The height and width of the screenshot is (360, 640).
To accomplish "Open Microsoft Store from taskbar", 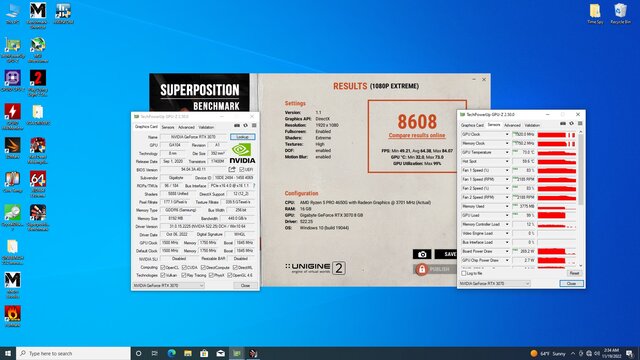I will (204, 353).
